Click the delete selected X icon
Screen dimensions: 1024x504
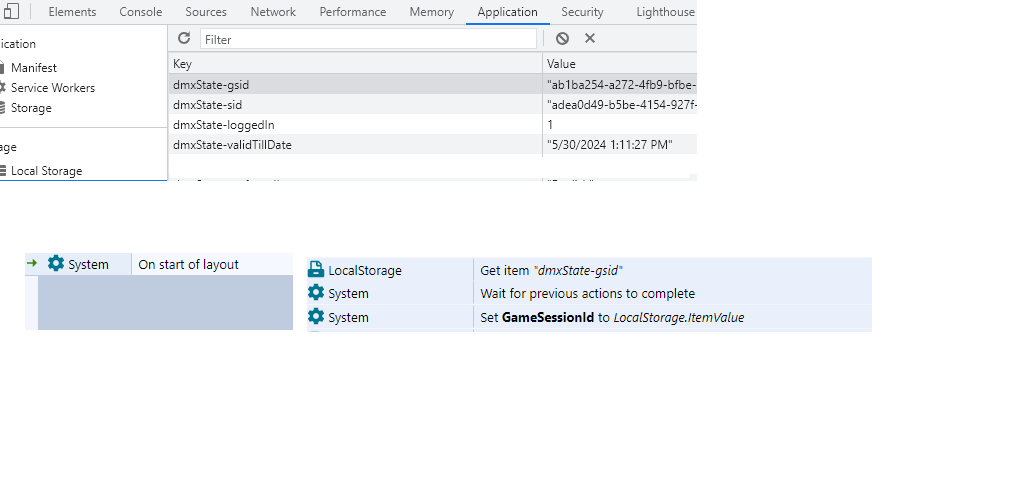(590, 38)
